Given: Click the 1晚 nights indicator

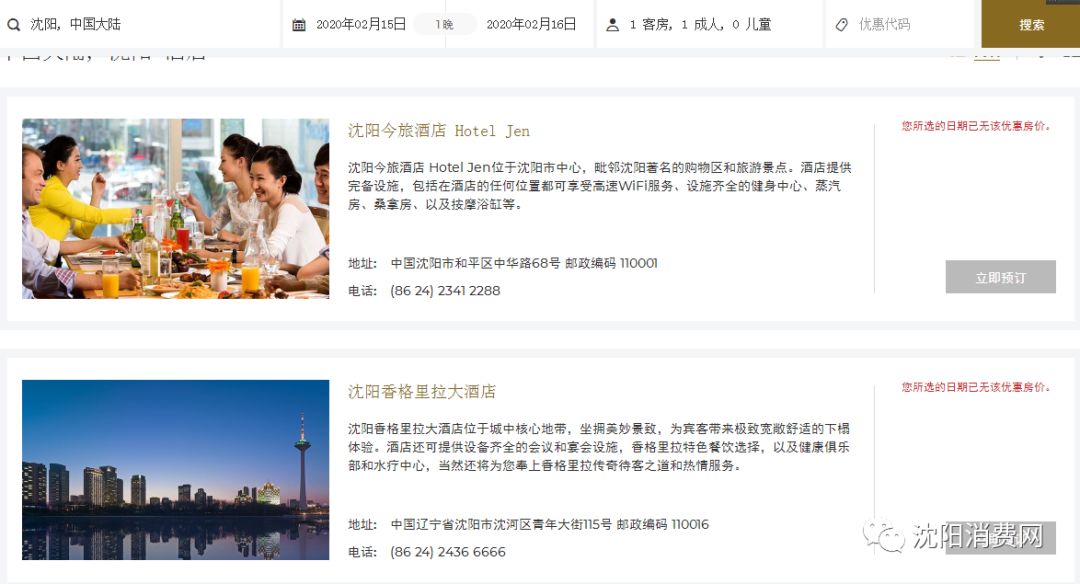Looking at the screenshot, I should pyautogui.click(x=444, y=25).
